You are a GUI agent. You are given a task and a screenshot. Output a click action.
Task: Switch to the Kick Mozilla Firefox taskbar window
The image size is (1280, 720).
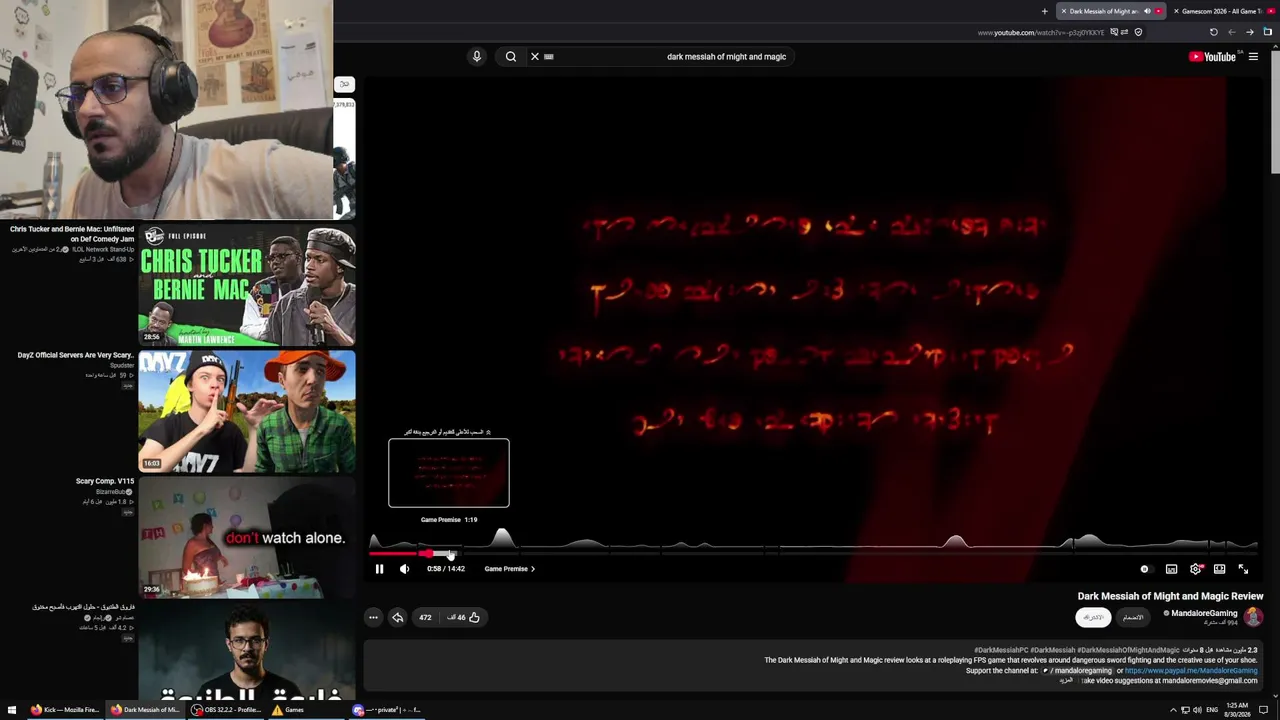64,710
